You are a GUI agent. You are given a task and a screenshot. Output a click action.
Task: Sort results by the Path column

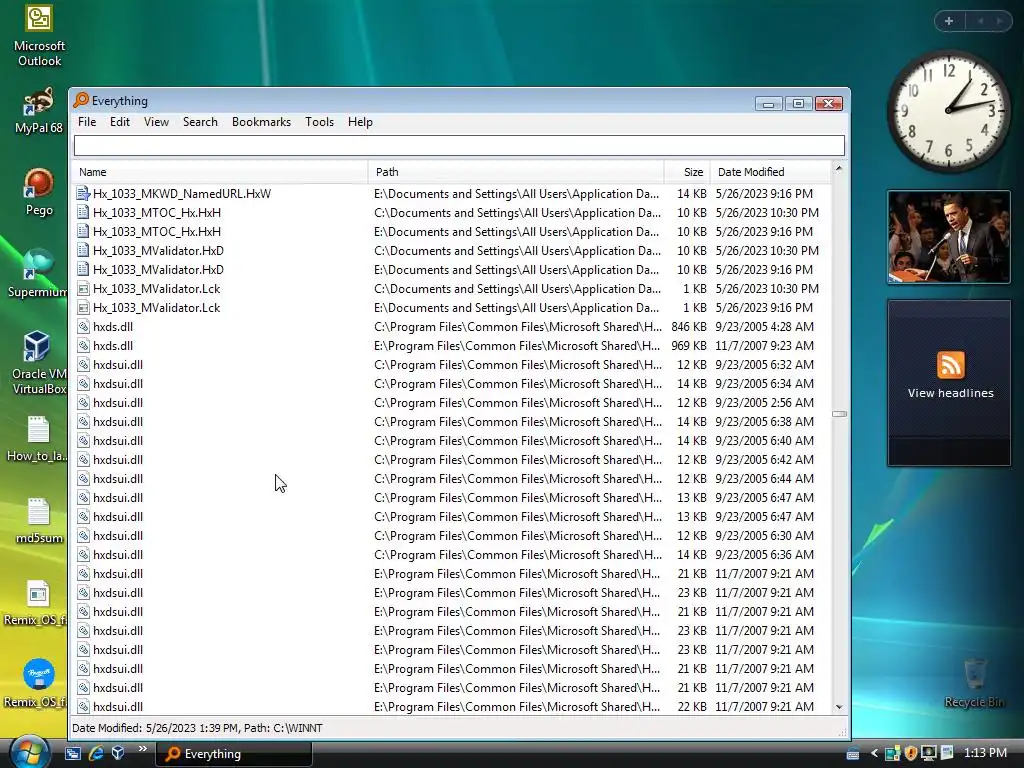516,172
